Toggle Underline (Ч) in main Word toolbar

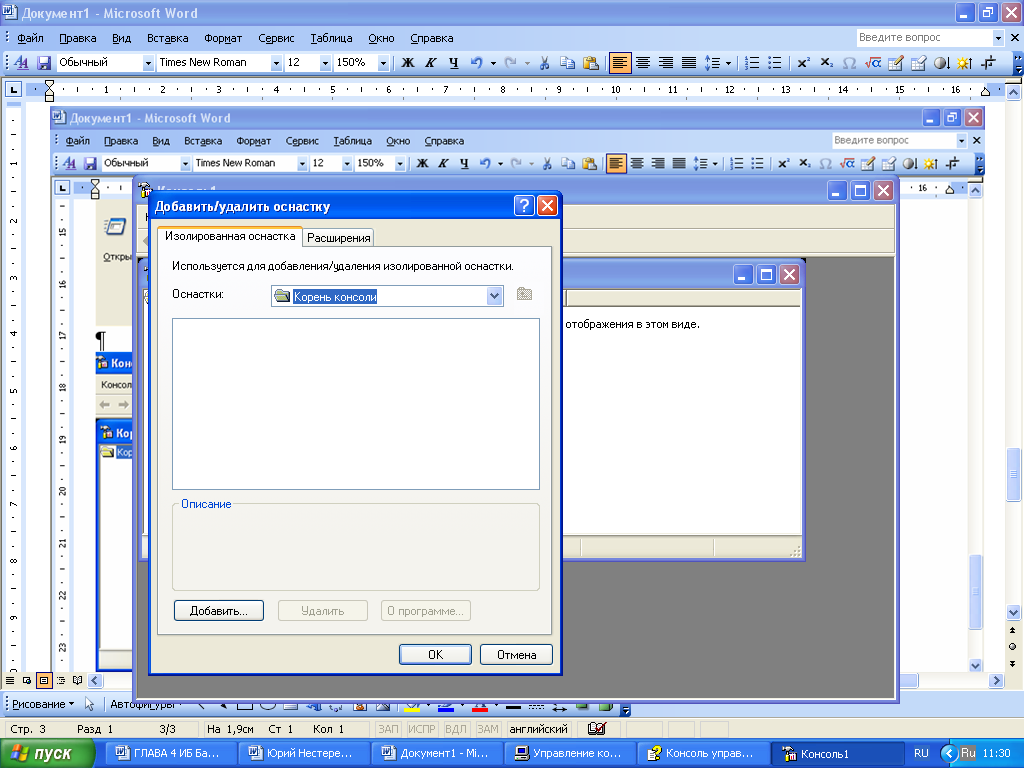pyautogui.click(x=453, y=63)
